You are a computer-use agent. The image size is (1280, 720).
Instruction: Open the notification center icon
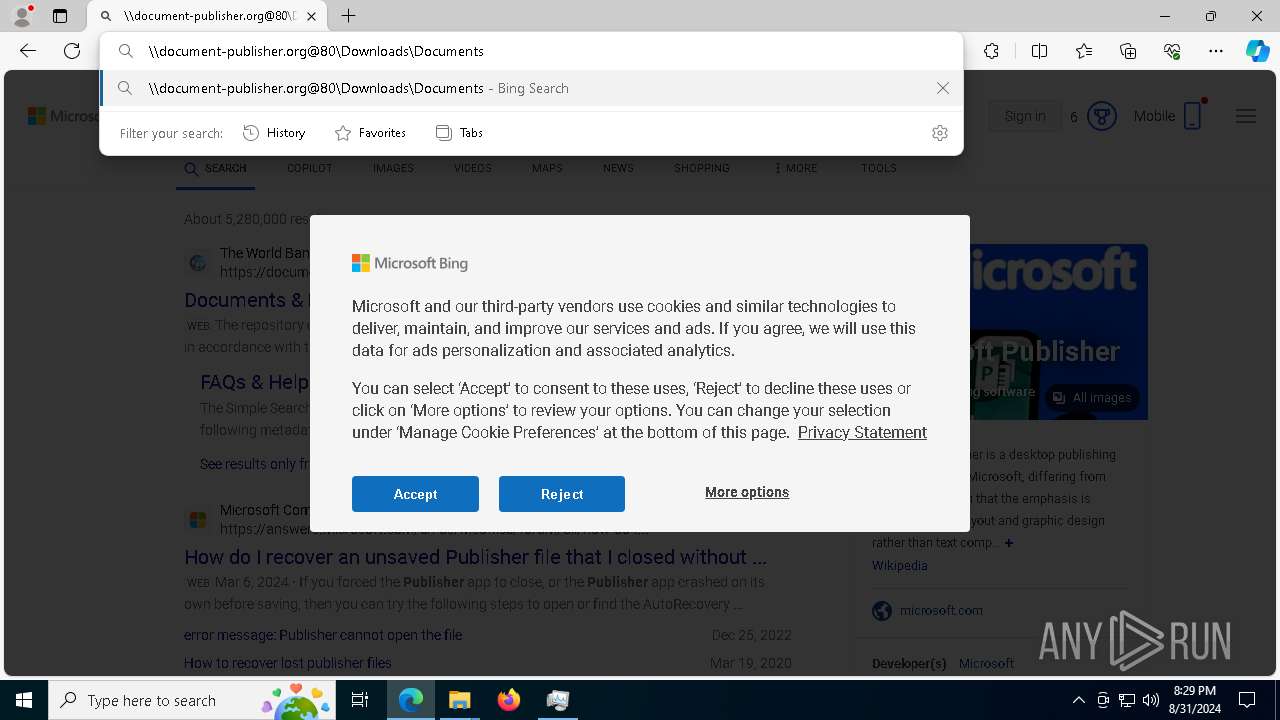1247,700
